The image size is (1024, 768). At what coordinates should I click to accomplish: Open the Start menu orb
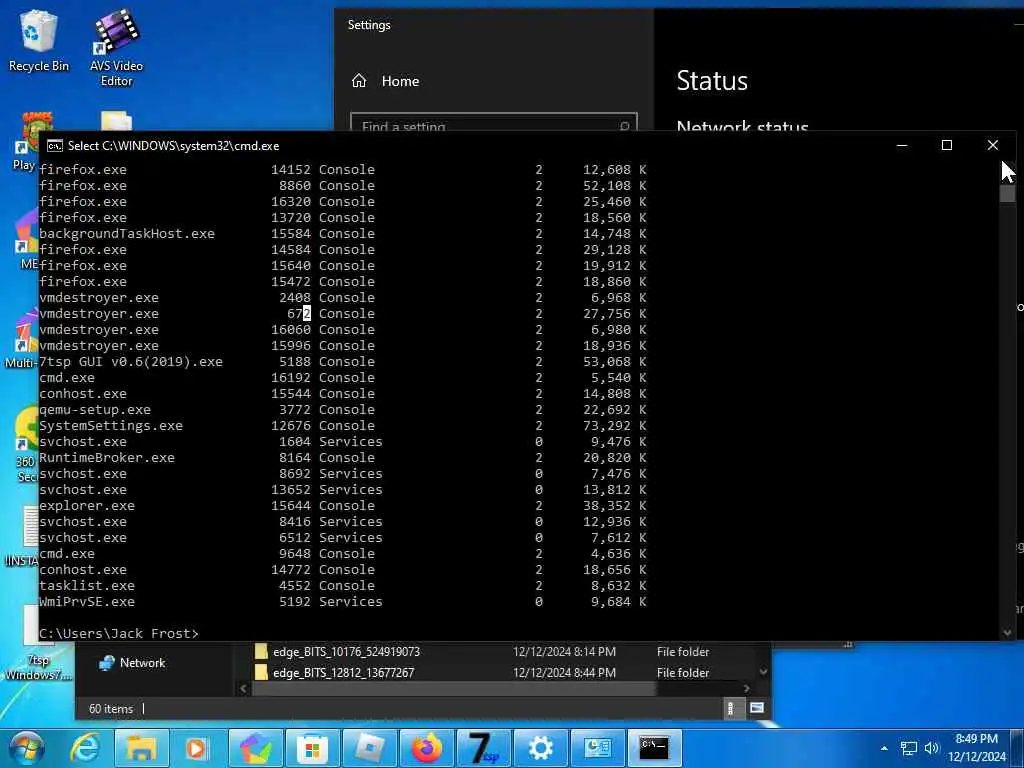click(27, 748)
